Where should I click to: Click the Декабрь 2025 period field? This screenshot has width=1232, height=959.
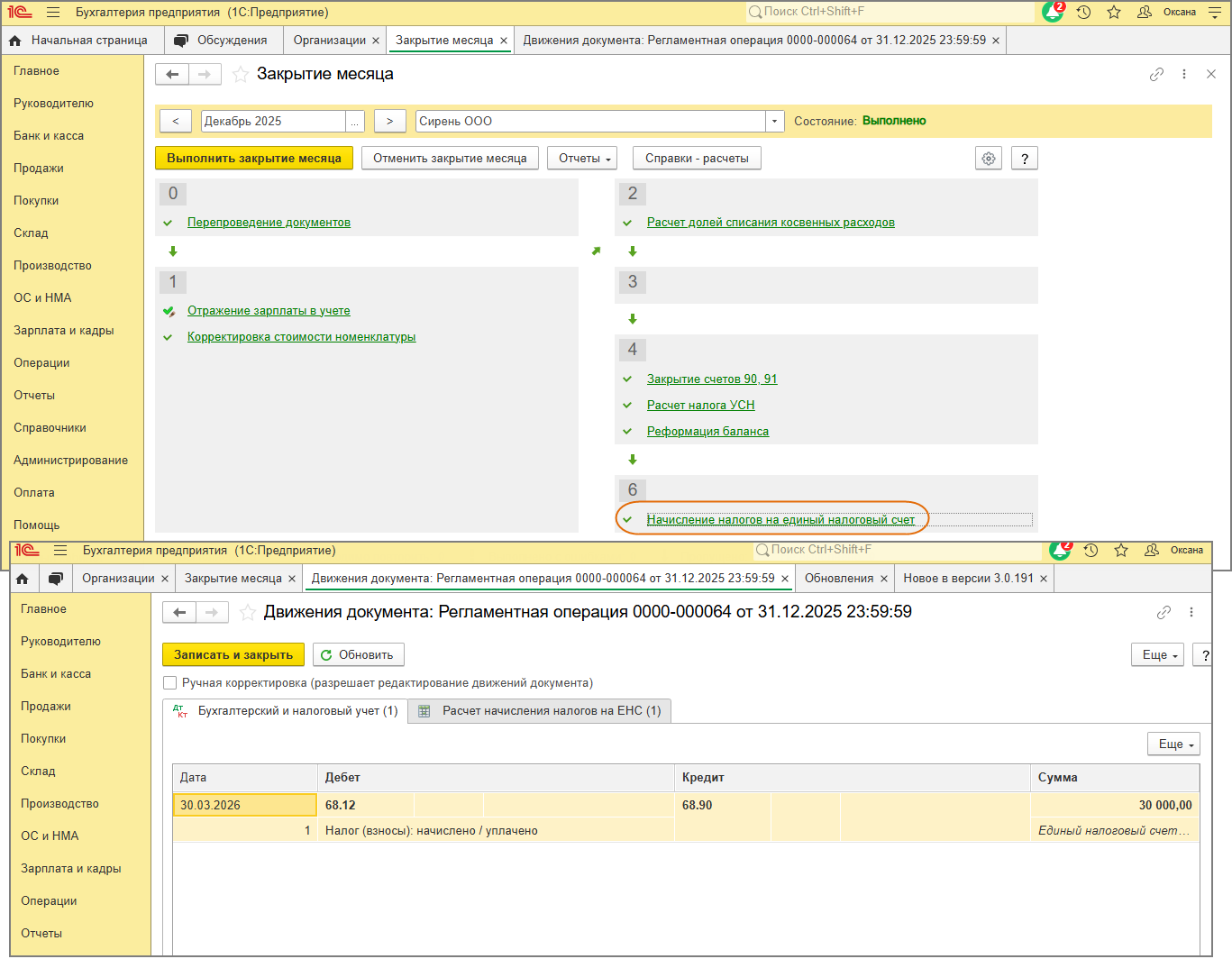[274, 122]
